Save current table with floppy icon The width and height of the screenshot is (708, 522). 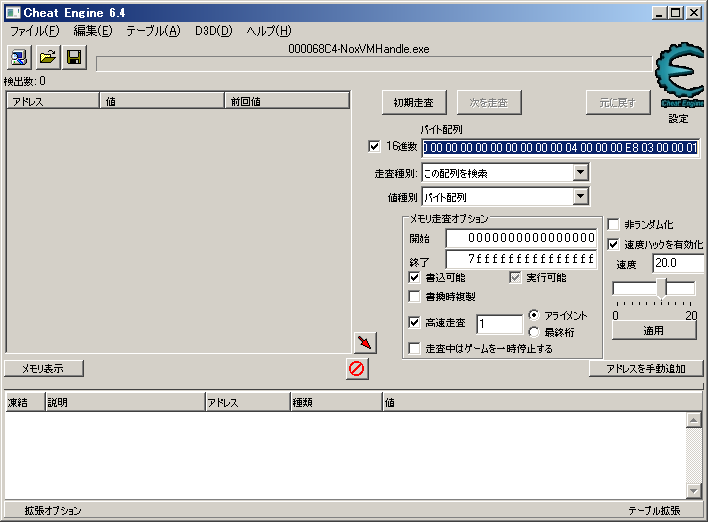[x=74, y=57]
